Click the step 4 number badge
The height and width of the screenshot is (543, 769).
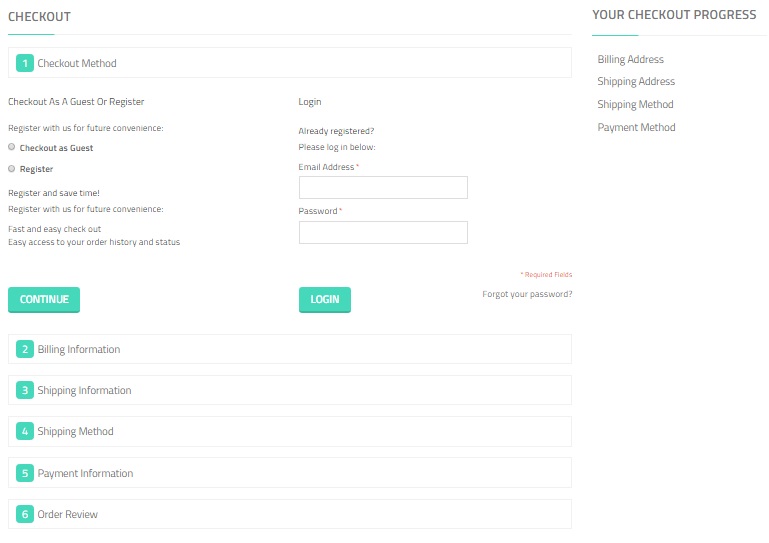click(x=25, y=431)
